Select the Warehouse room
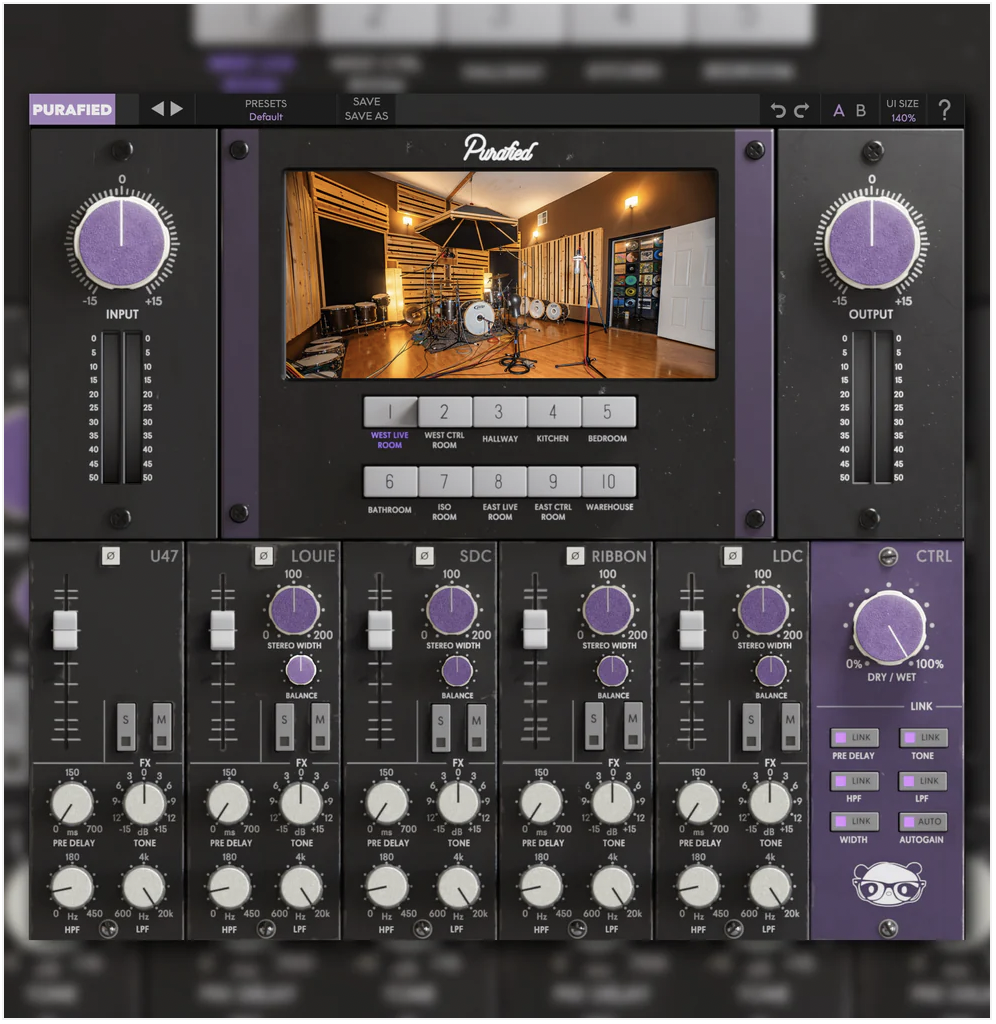The image size is (996, 1024). (607, 483)
